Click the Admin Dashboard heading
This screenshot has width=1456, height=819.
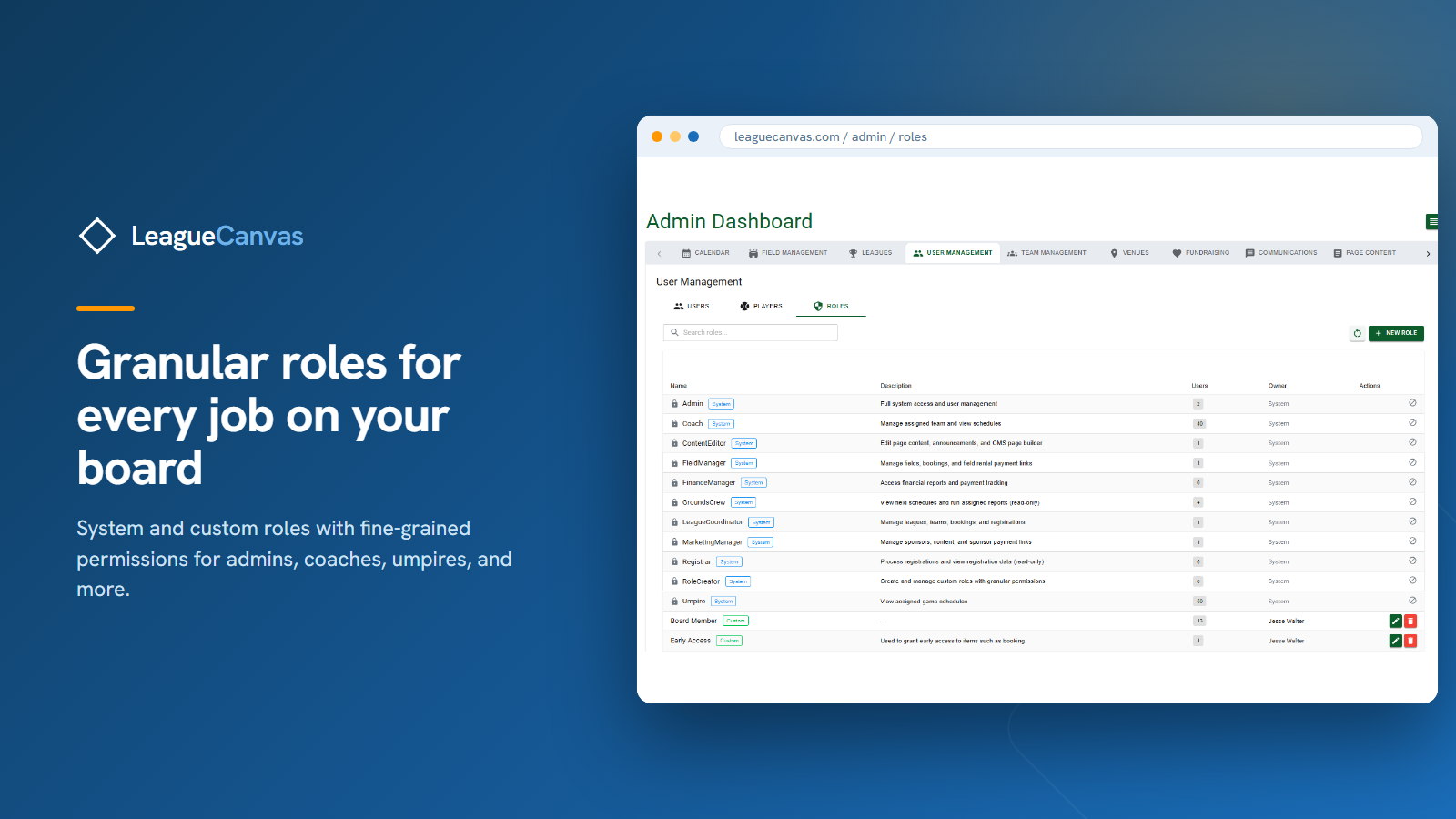[730, 221]
